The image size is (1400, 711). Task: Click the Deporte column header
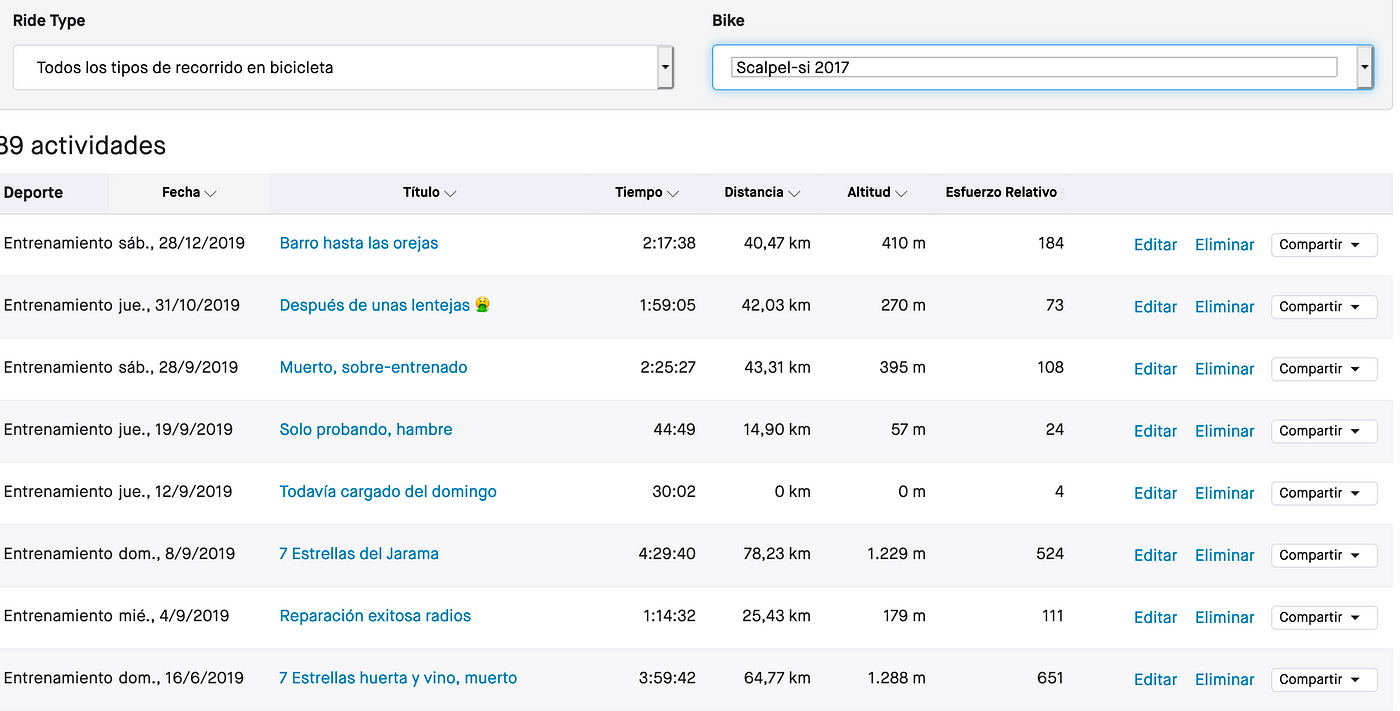(x=33, y=193)
